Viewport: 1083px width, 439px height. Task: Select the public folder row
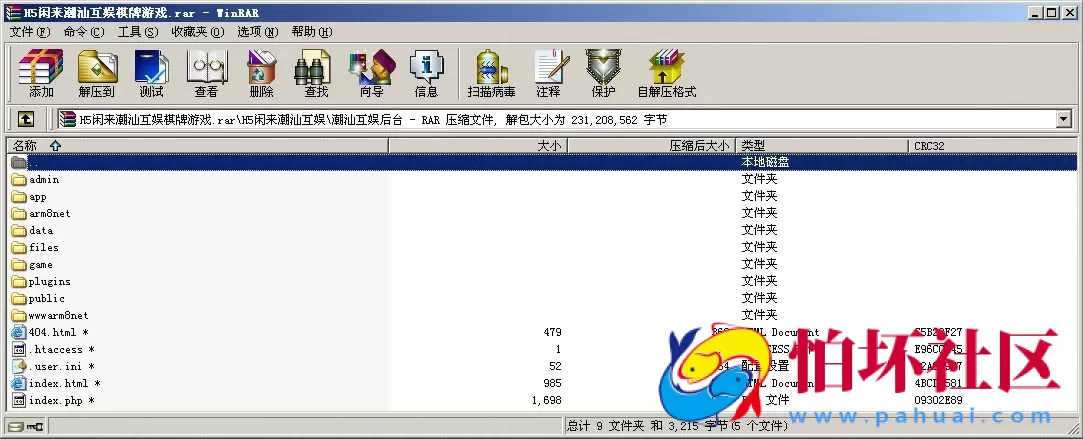tap(542, 298)
